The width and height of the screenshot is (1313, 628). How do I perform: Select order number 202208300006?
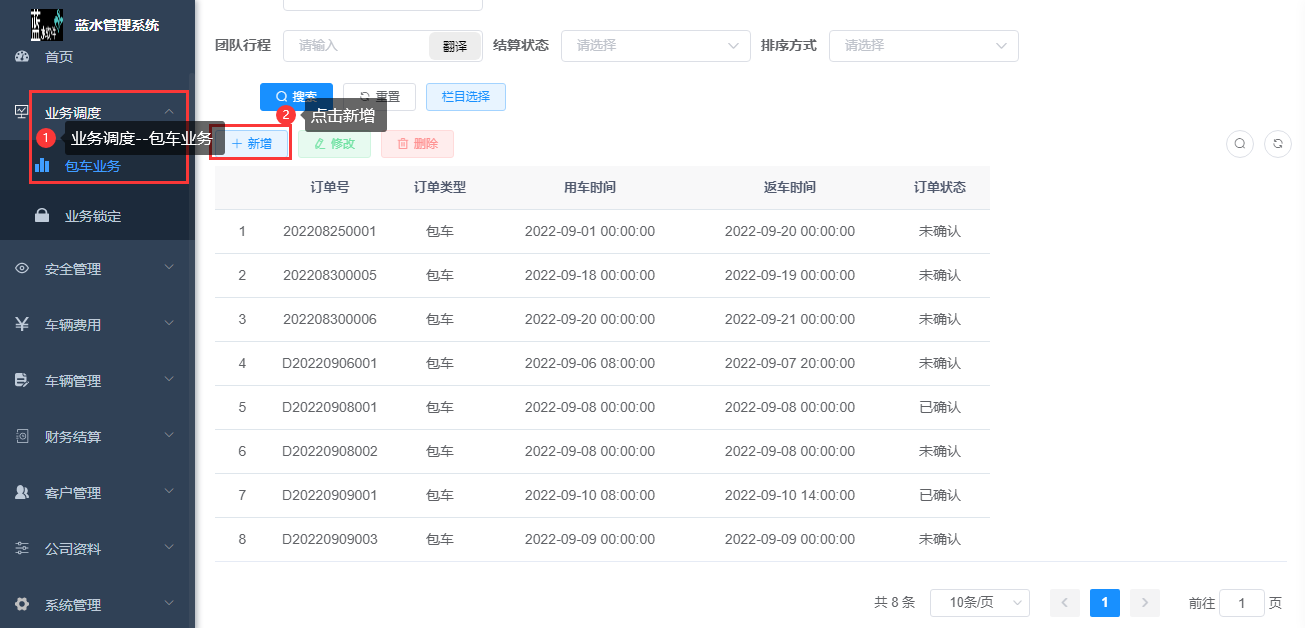click(x=330, y=320)
